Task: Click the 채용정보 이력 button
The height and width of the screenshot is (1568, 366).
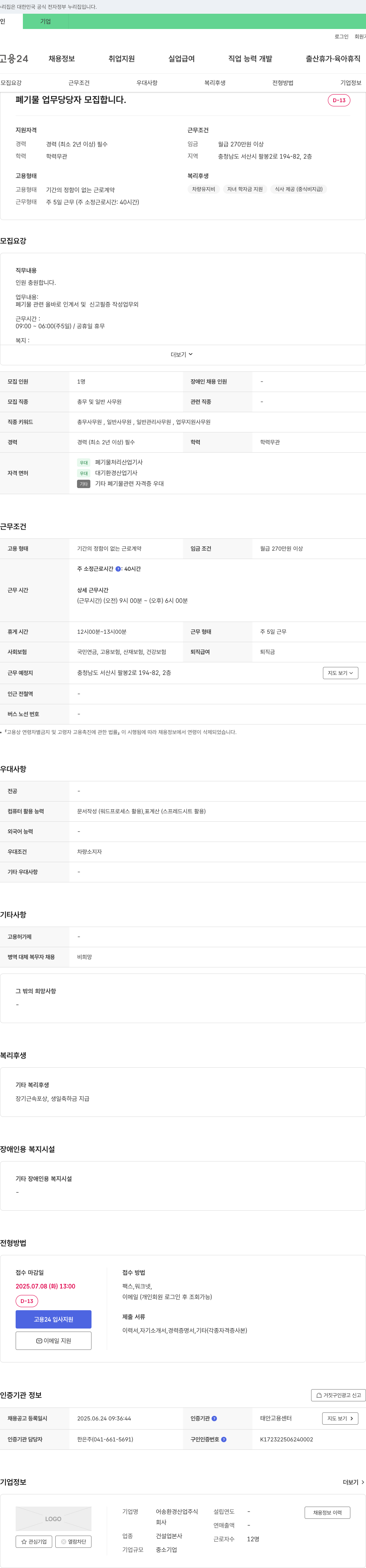Action: [327, 1513]
